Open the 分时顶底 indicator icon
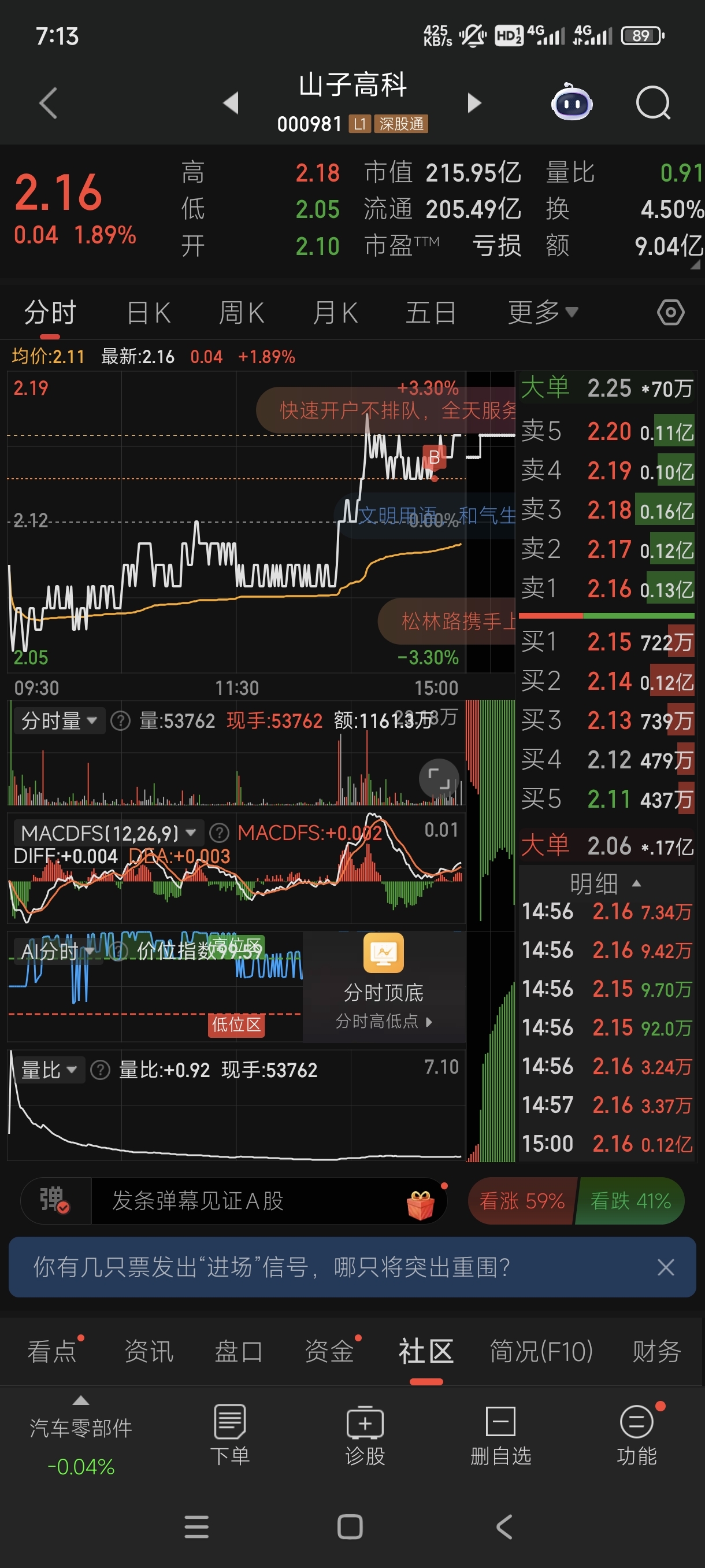This screenshot has width=705, height=1568. [383, 953]
